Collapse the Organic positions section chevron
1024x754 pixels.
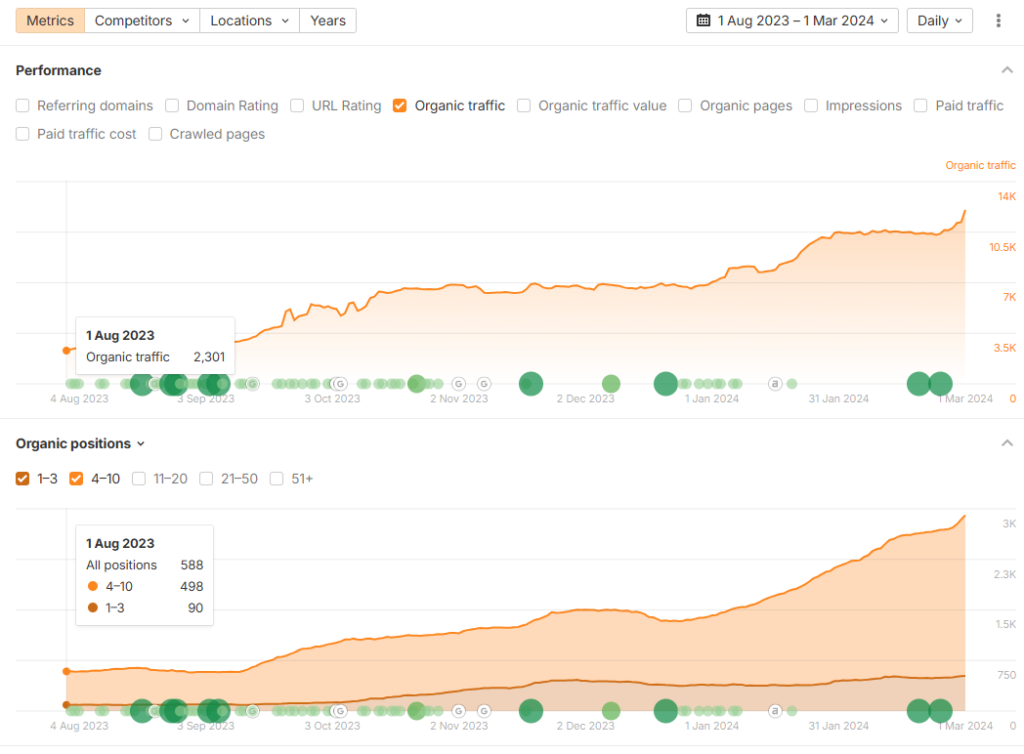click(1007, 443)
